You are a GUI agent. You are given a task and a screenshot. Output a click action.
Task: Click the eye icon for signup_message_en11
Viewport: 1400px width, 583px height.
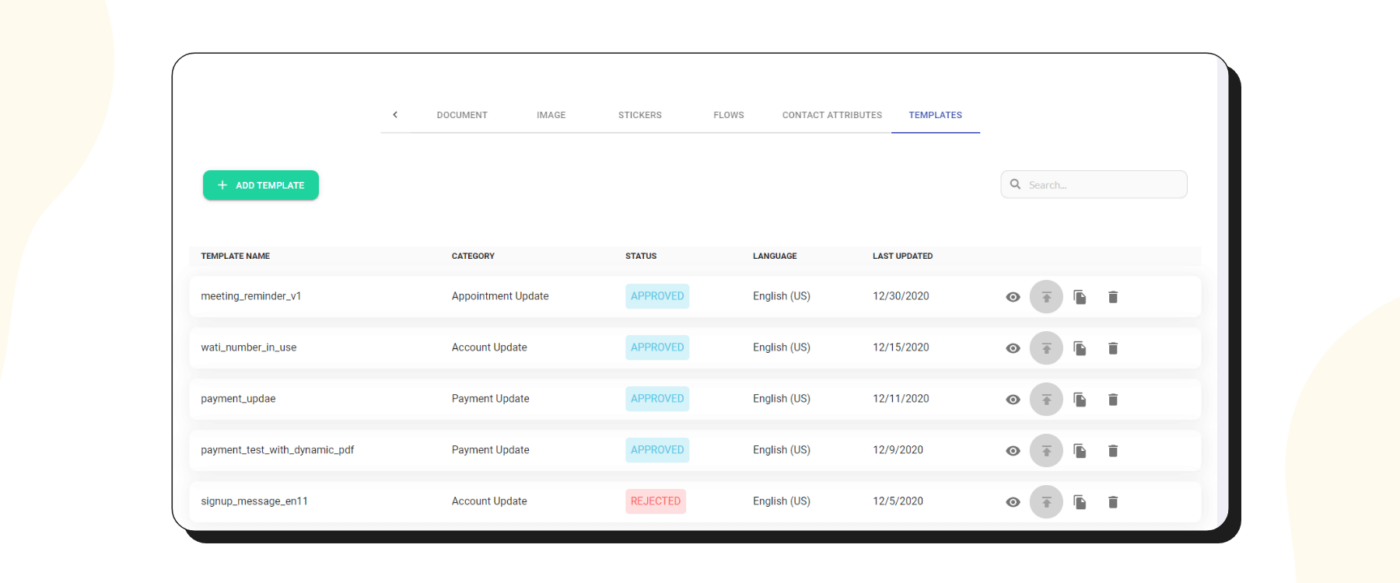click(1013, 502)
